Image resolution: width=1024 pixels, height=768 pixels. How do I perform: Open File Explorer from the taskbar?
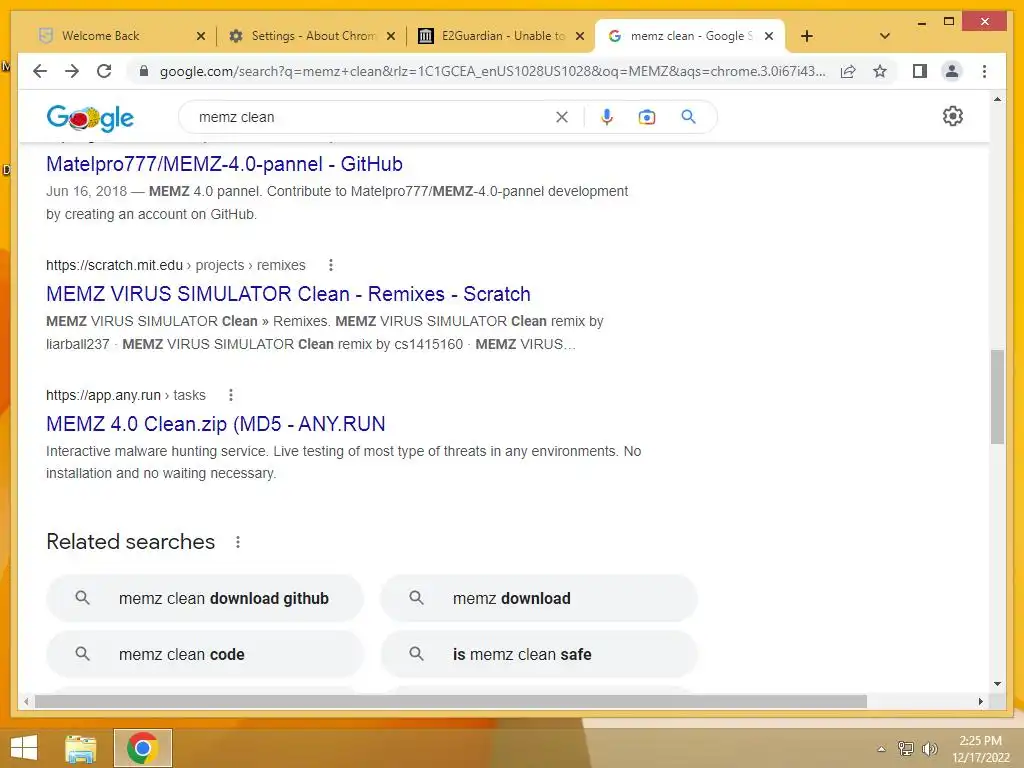(81, 748)
